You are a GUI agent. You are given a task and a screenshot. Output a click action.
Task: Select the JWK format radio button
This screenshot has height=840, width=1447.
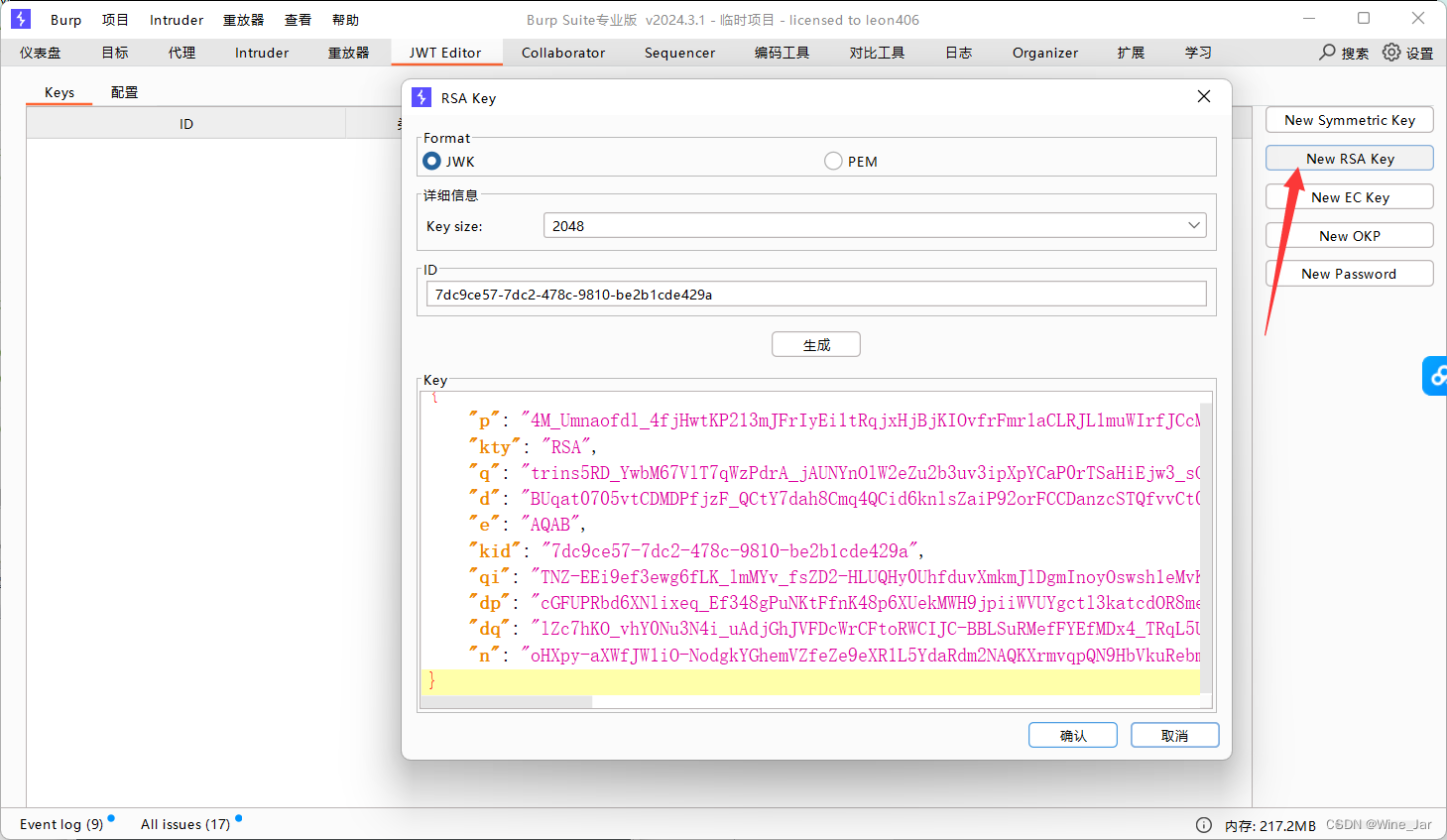tap(431, 161)
